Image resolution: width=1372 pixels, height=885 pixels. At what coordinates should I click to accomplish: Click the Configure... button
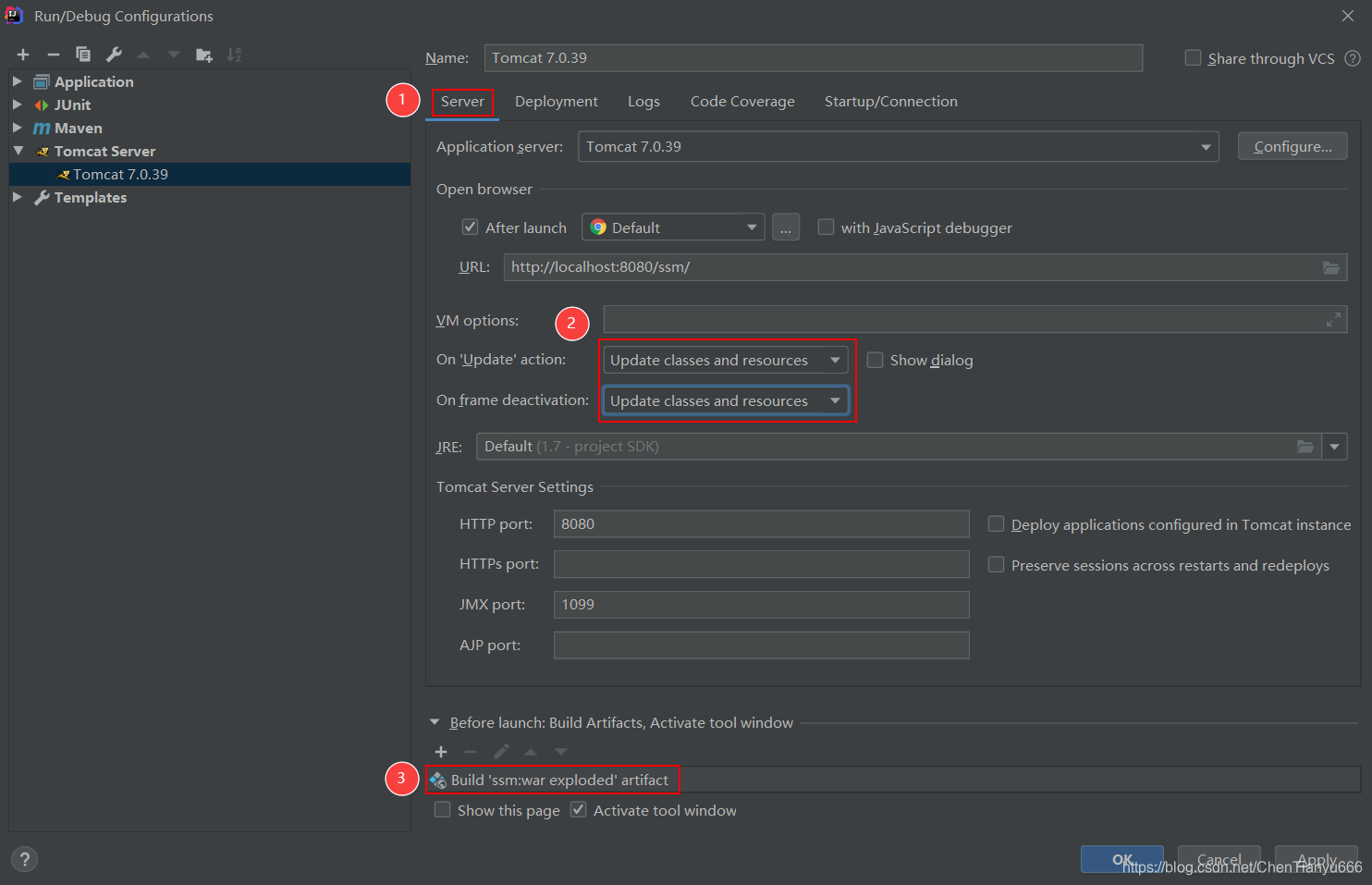(1292, 147)
